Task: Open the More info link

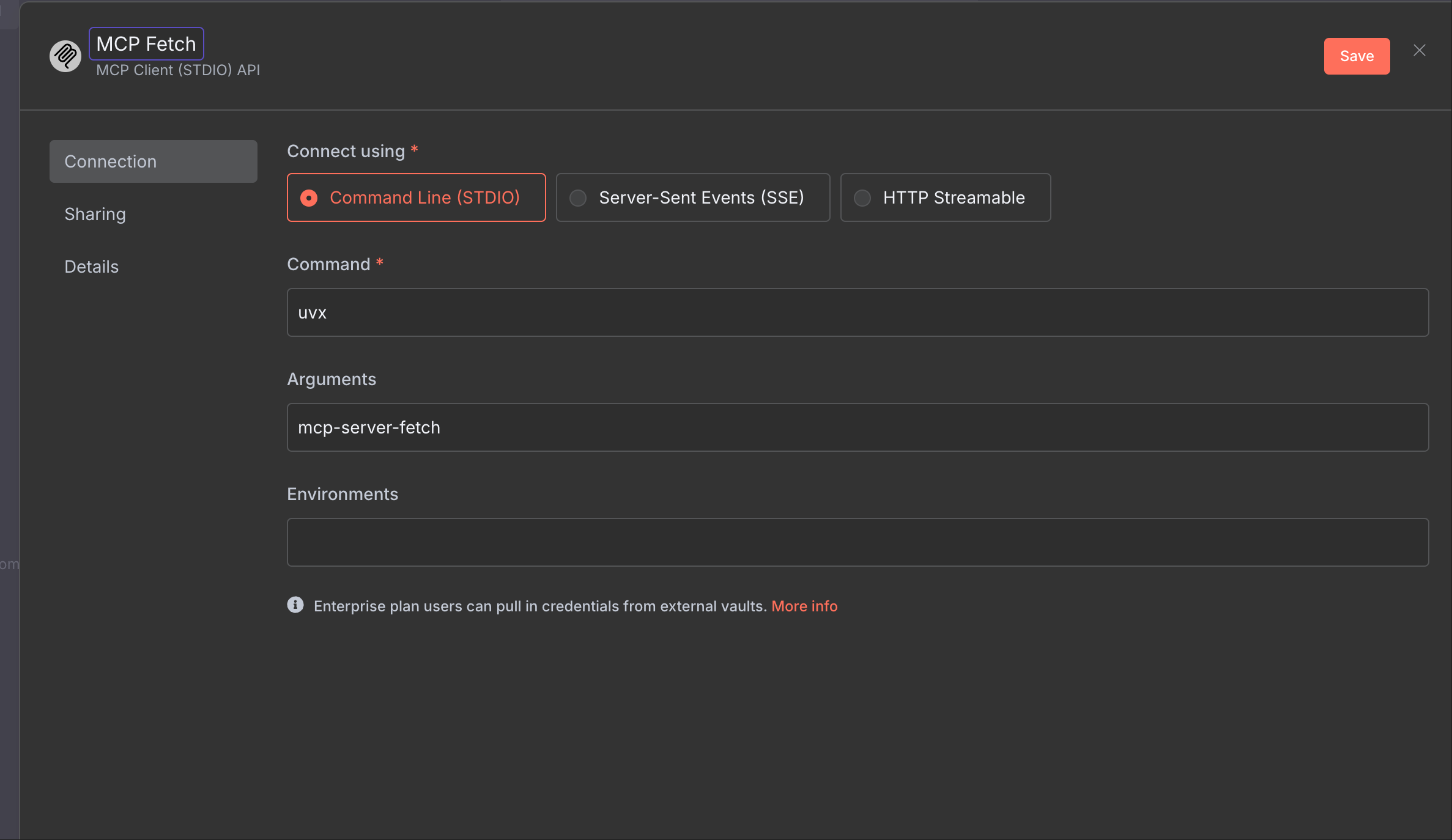Action: point(804,606)
